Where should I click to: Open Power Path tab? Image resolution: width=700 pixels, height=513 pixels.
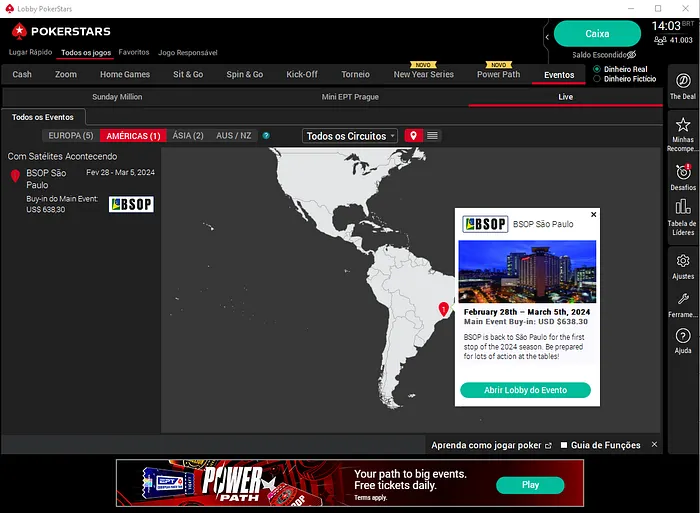(498, 75)
